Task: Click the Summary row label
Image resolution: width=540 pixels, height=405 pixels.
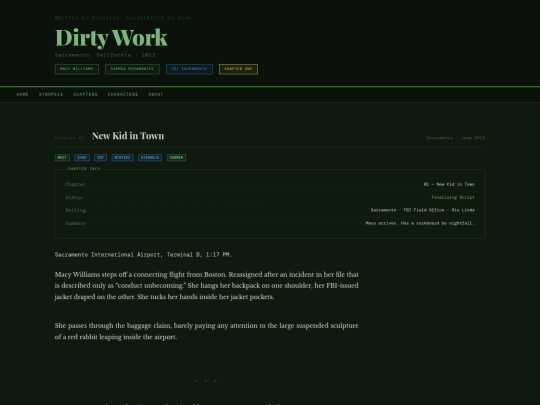Action: (x=75, y=223)
